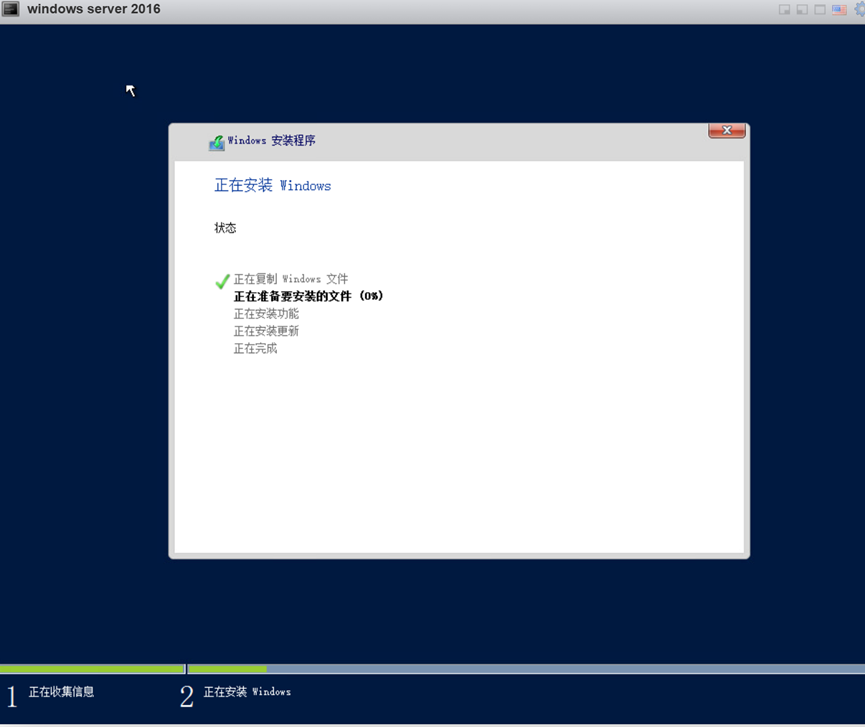
Task: Close the Windows 安装程序 dialog
Action: pos(727,130)
